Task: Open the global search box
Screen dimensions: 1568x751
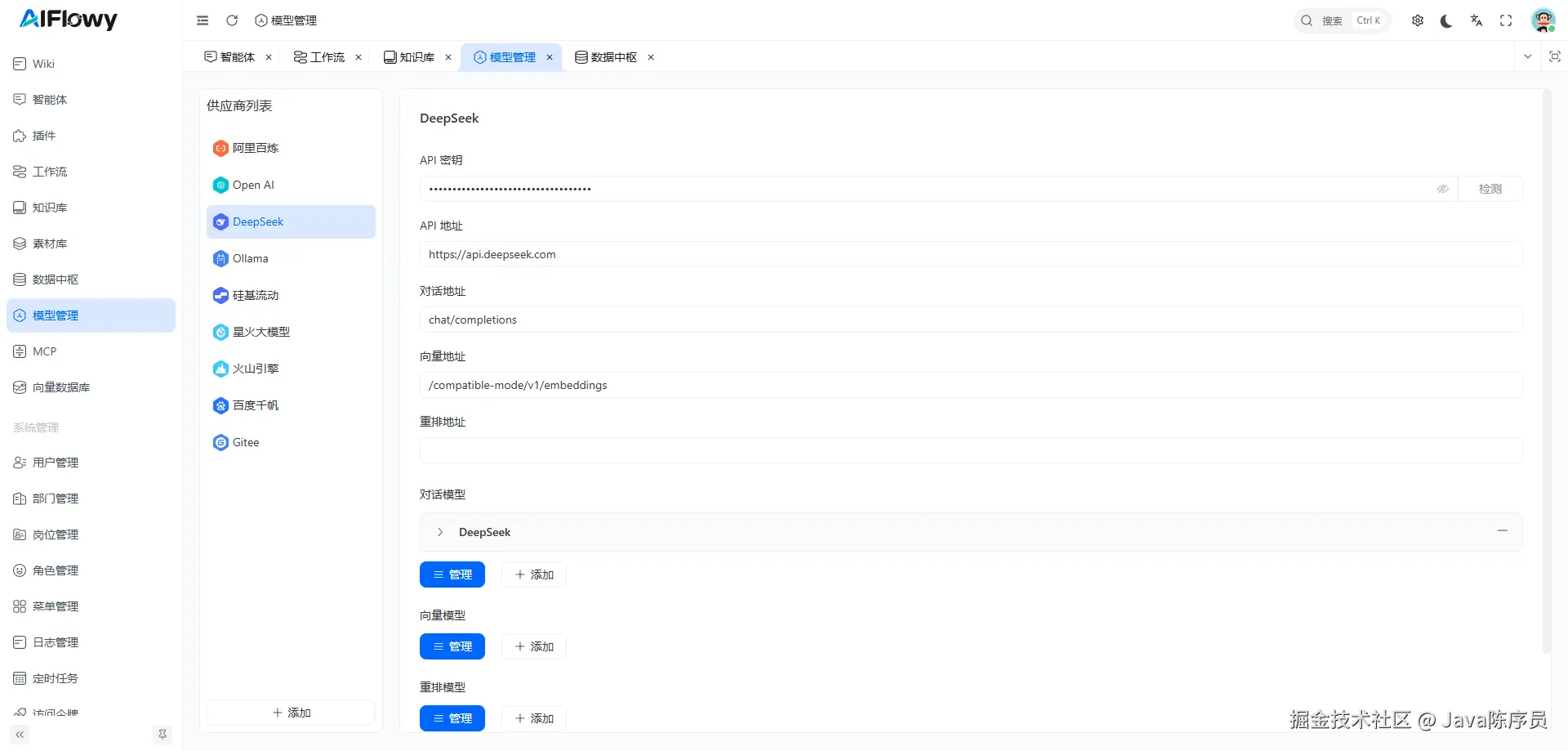Action: click(x=1342, y=20)
